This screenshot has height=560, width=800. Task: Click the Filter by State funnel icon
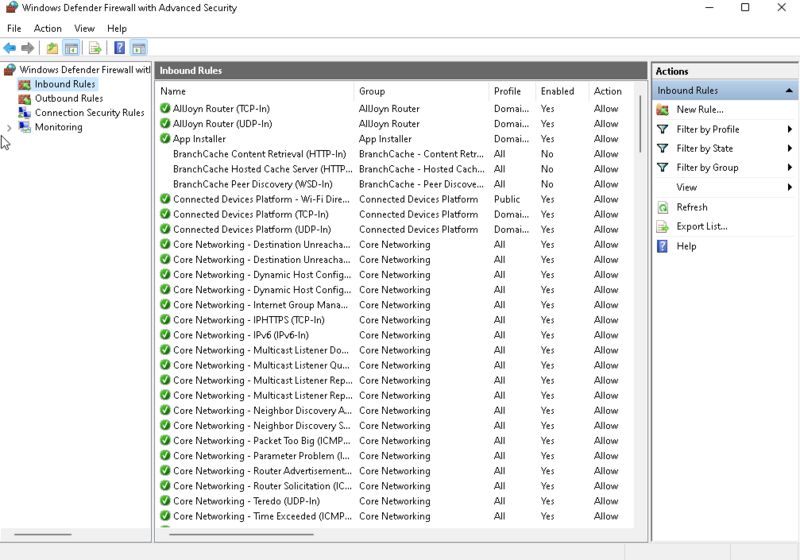pos(663,148)
